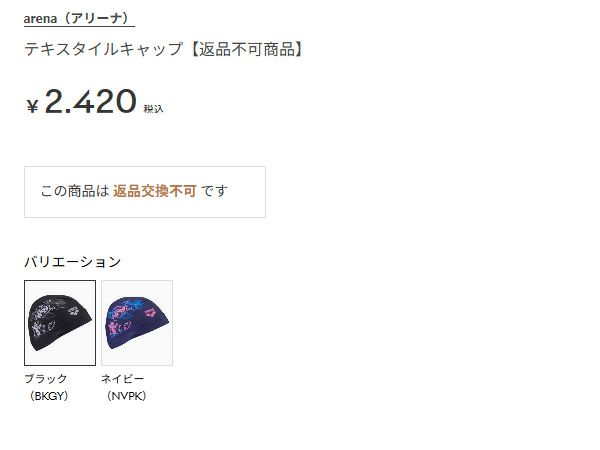Viewport: 600px width, 450px height.
Task: Click the この商品は text in notice box
Action: 75,191
